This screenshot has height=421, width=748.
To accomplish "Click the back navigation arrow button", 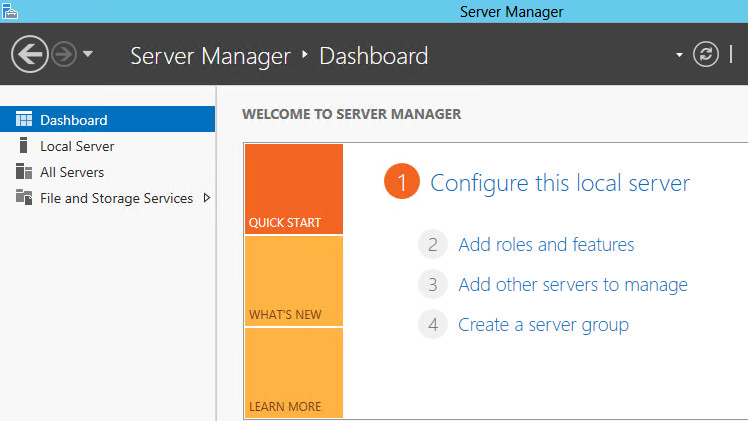I will pyautogui.click(x=30, y=54).
